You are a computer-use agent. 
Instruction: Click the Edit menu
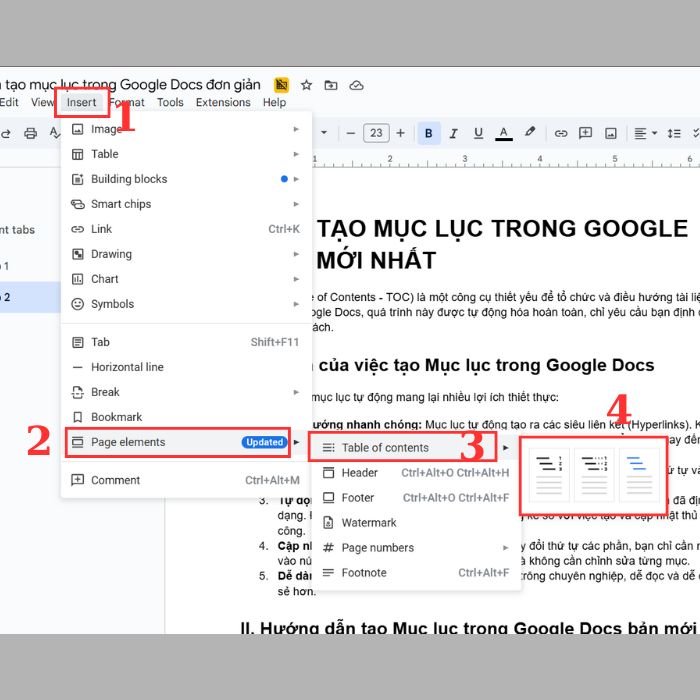9,102
